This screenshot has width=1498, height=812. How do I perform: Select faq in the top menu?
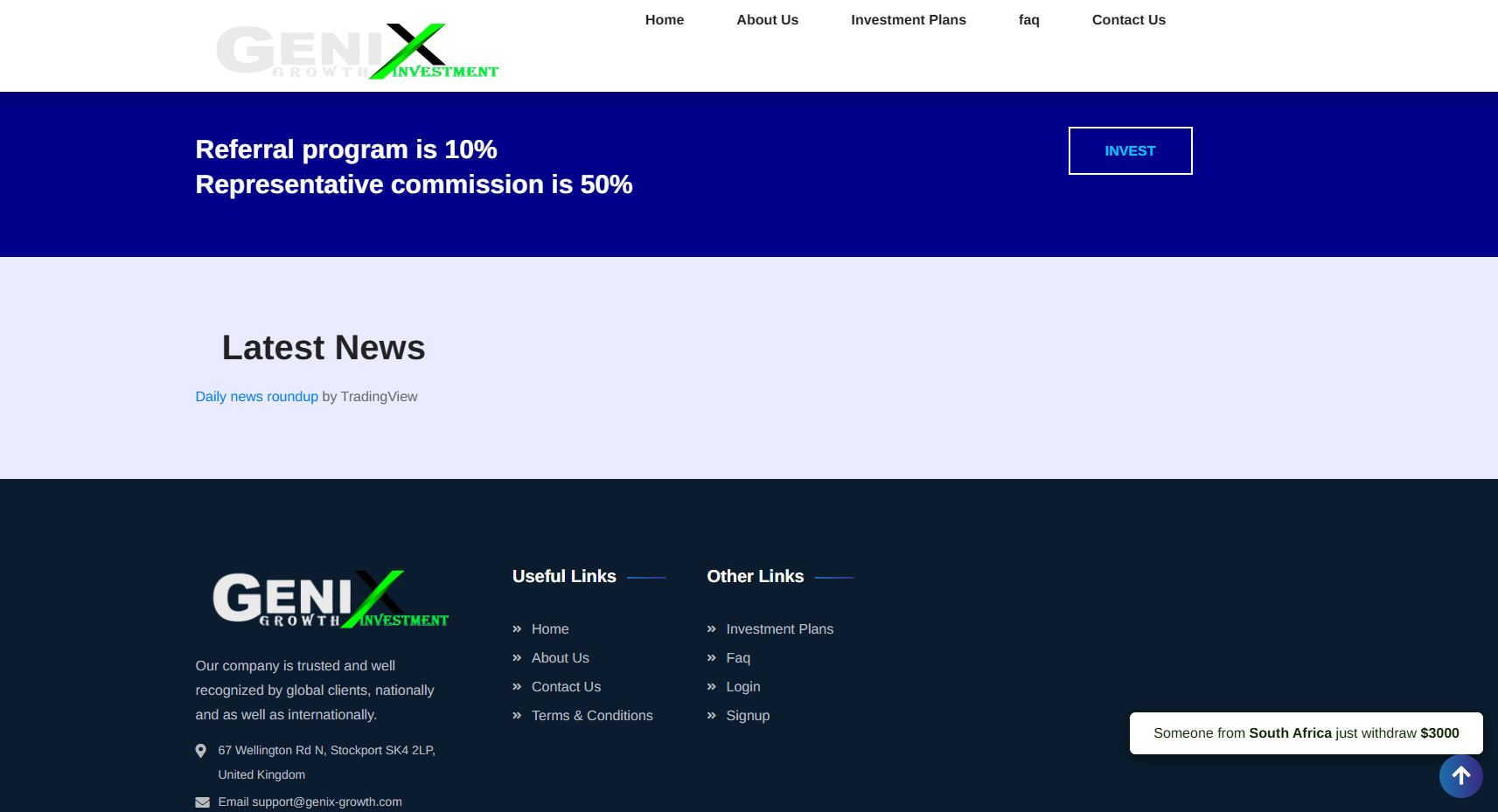point(1028,20)
